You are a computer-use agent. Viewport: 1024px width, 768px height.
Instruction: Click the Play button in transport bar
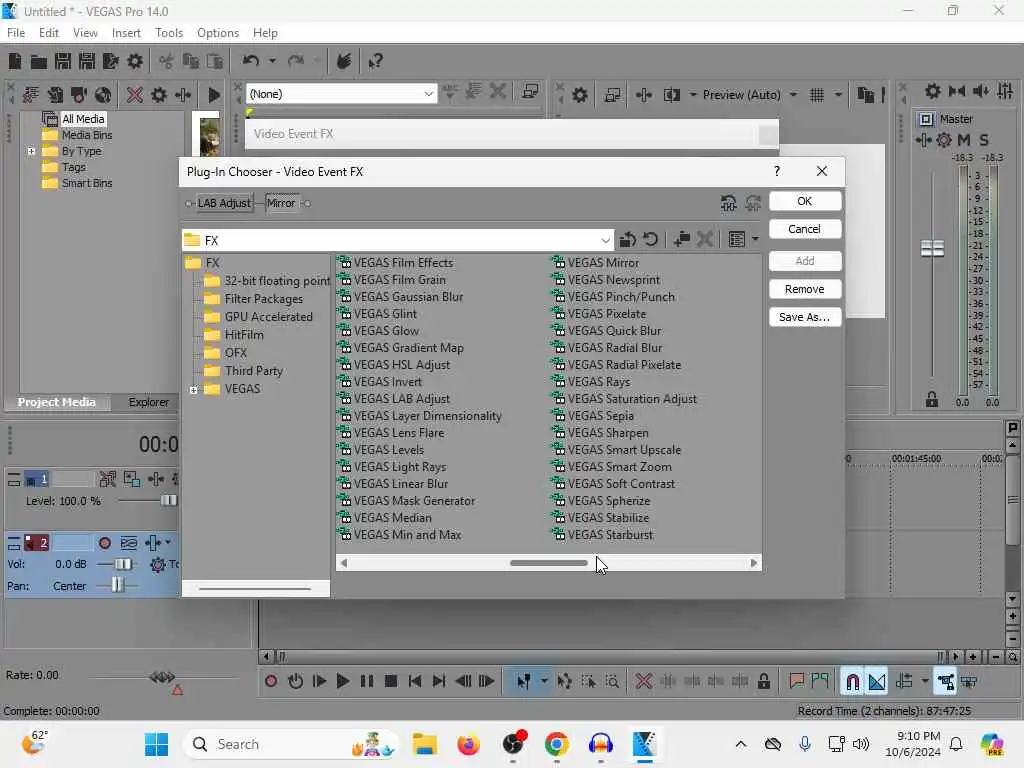click(x=342, y=681)
